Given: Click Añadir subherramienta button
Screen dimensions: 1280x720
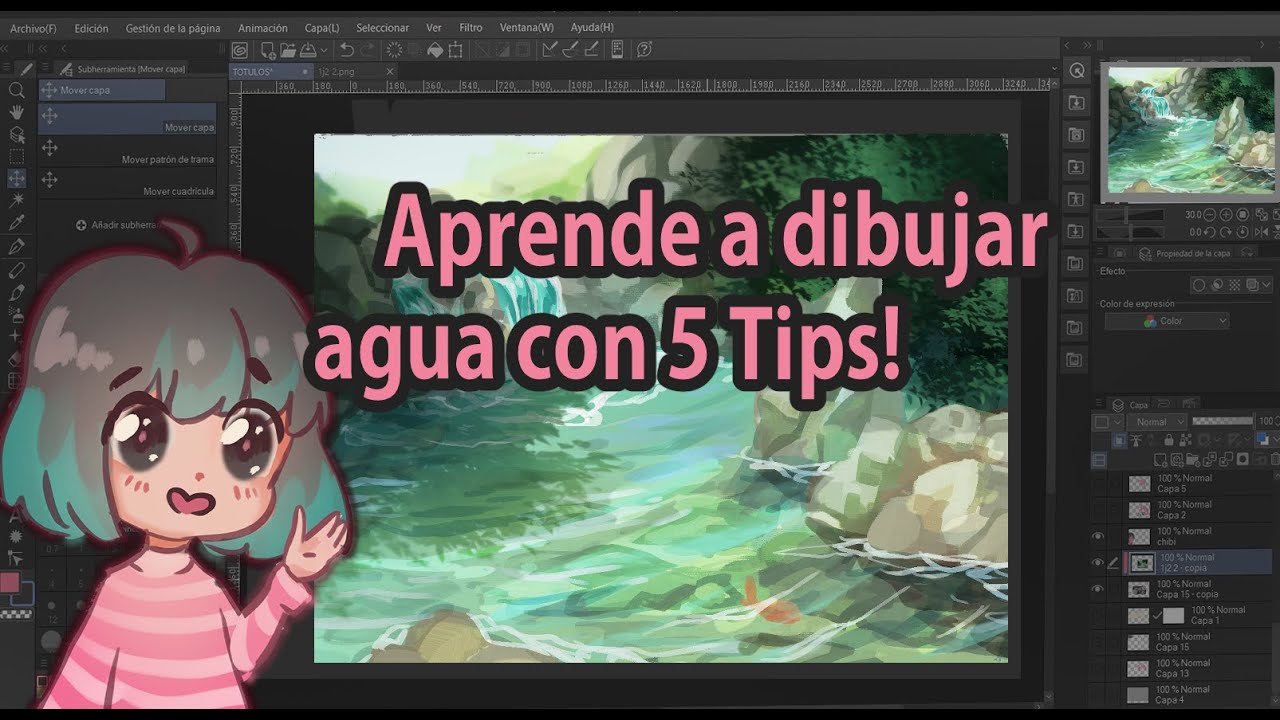Looking at the screenshot, I should [117, 225].
